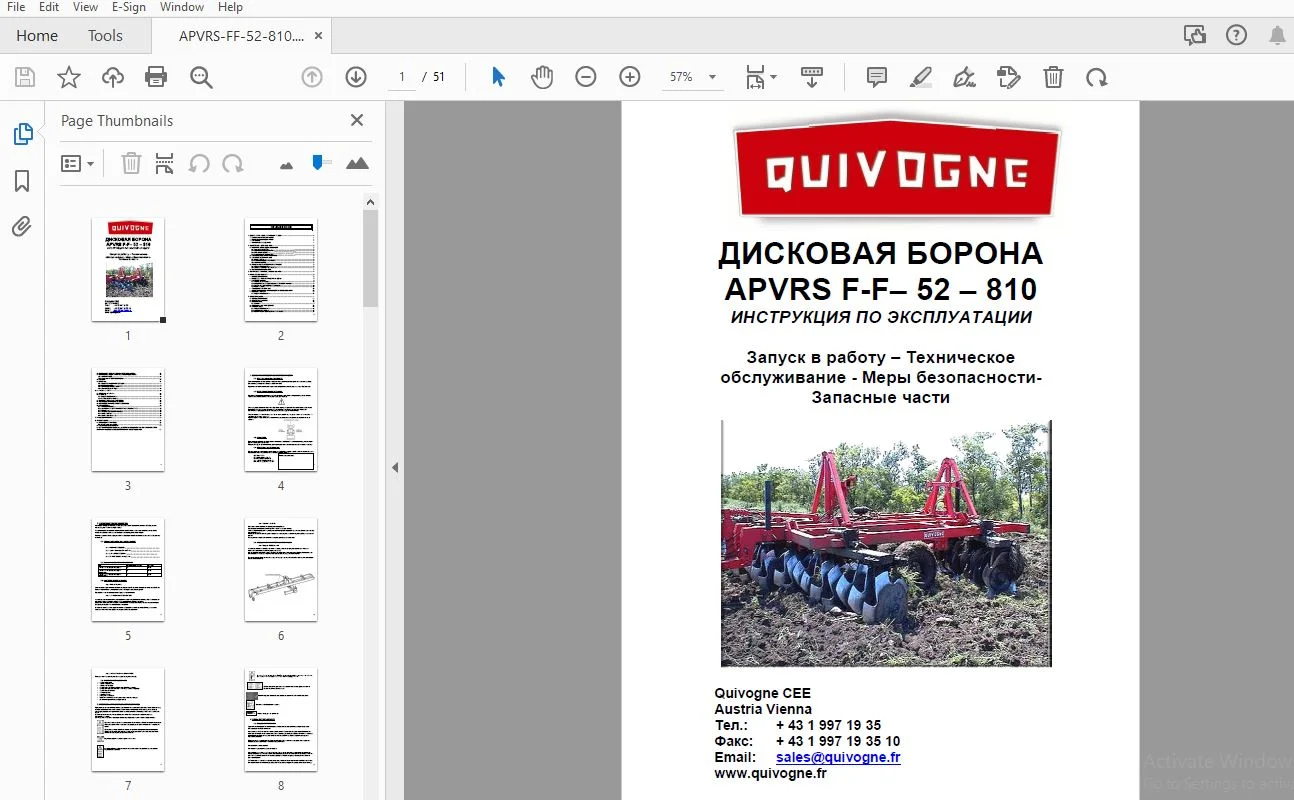Rotate pages counterclockwise in thumbnails panel
Screen dimensions: 1294x800
[199, 163]
